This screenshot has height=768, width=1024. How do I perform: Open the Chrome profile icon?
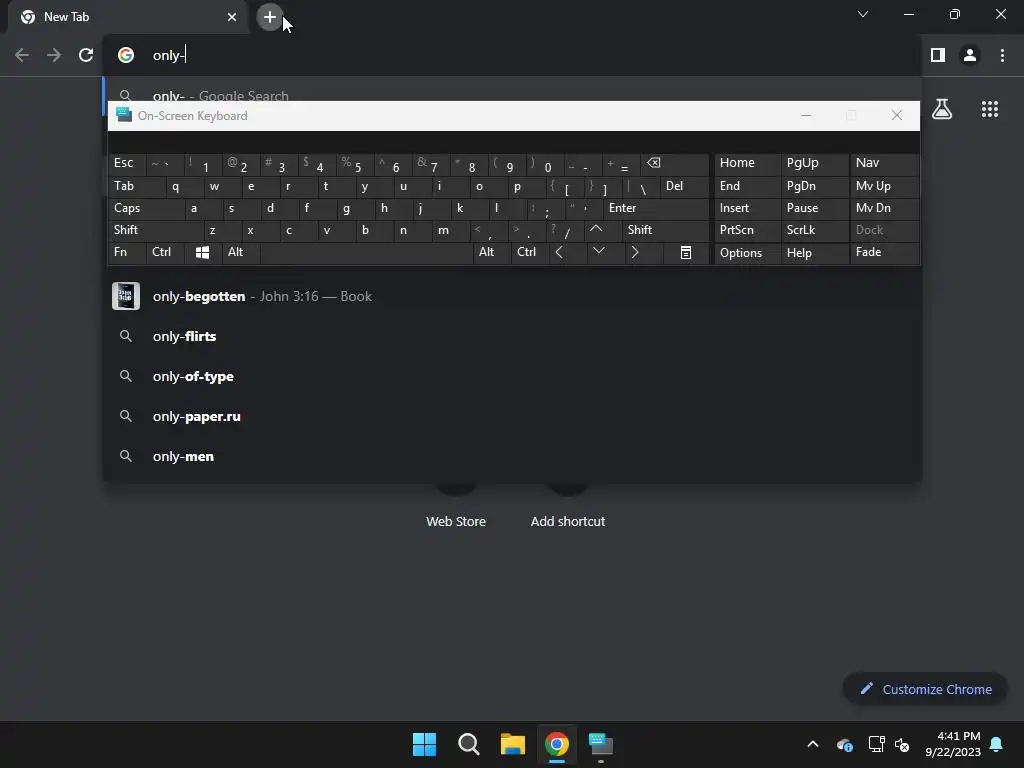pyautogui.click(x=970, y=56)
